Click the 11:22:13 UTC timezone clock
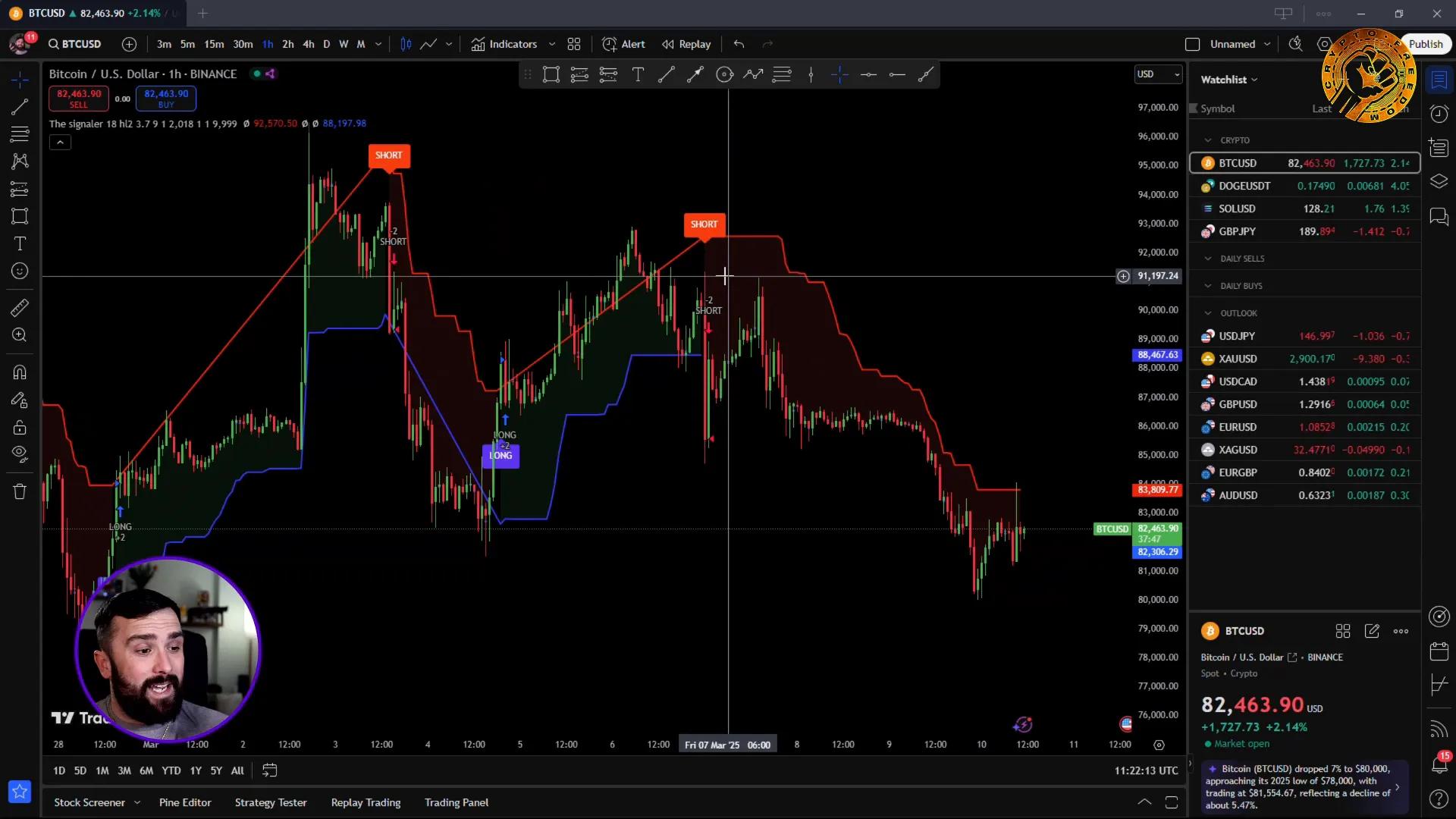Viewport: 1456px width, 819px height. tap(1146, 770)
